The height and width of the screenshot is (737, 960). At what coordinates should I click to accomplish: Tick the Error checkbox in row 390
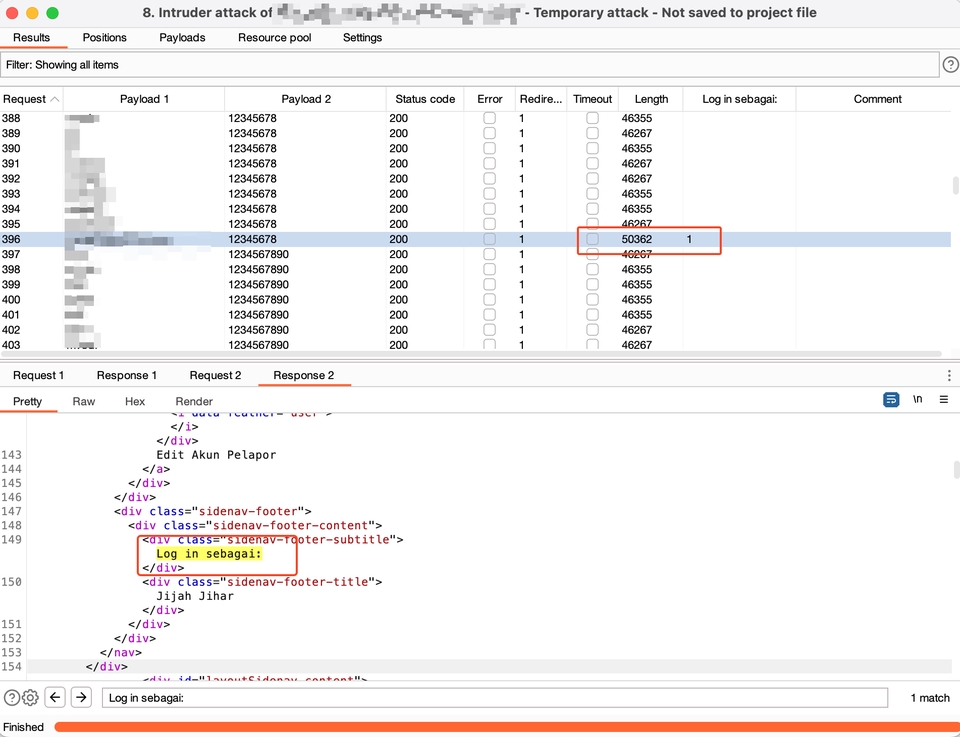pyautogui.click(x=489, y=148)
